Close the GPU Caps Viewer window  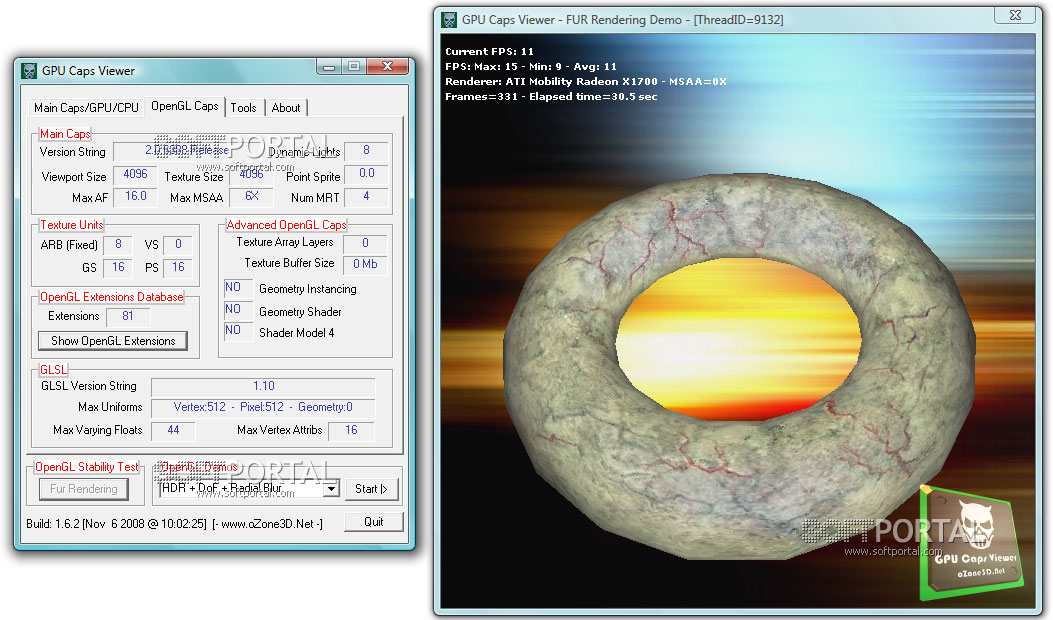(x=387, y=67)
